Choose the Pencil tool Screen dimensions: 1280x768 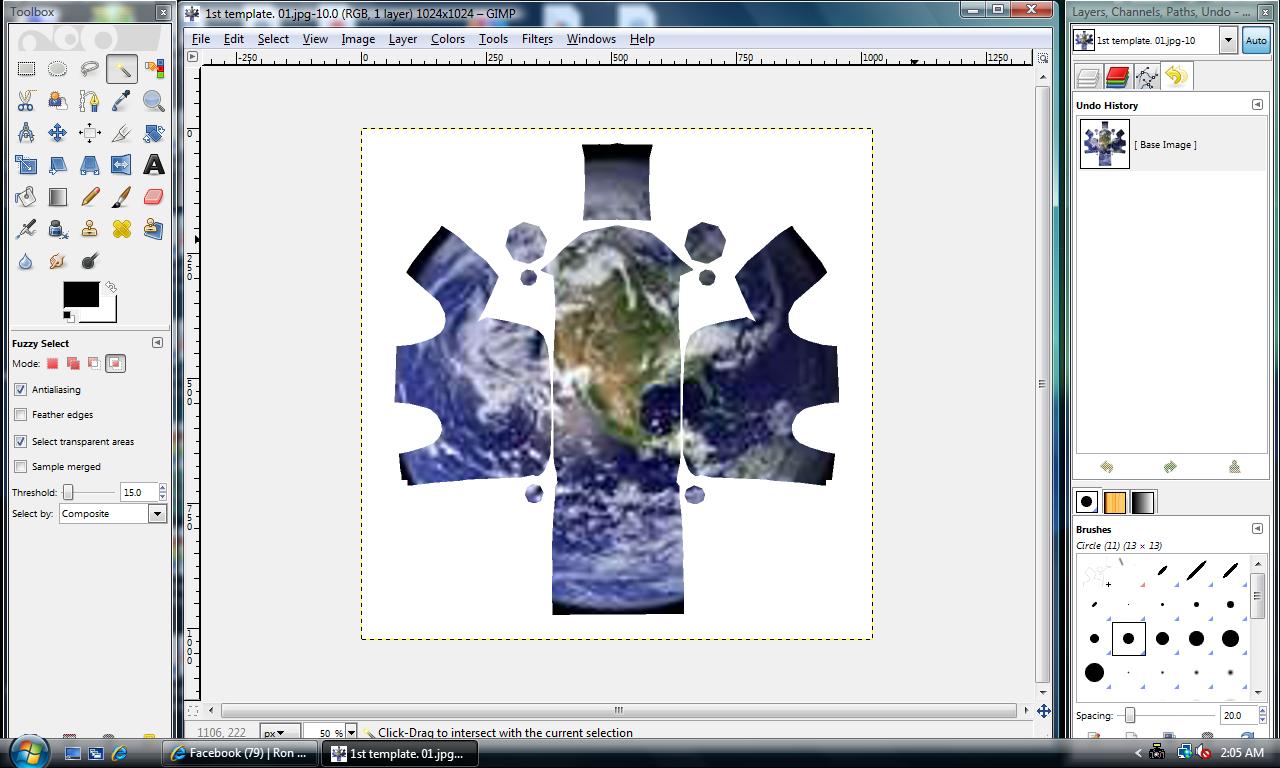tap(90, 197)
